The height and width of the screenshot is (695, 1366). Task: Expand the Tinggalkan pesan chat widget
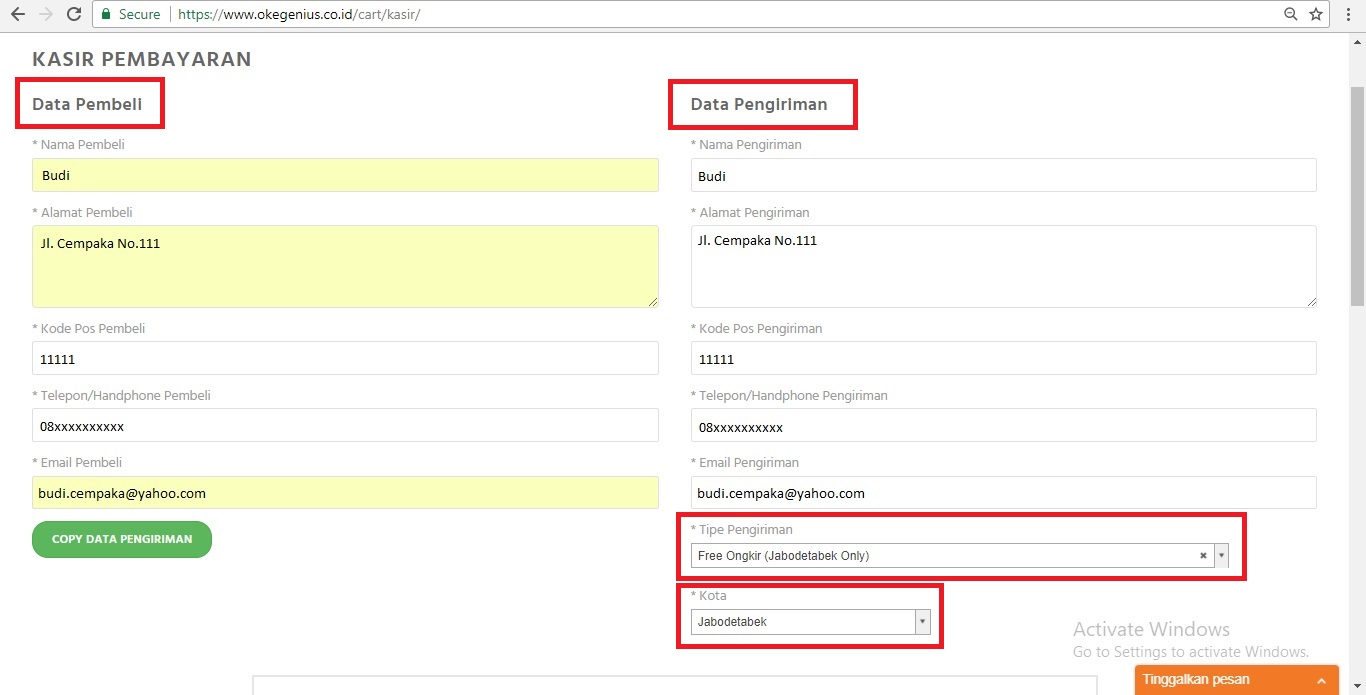click(1236, 680)
